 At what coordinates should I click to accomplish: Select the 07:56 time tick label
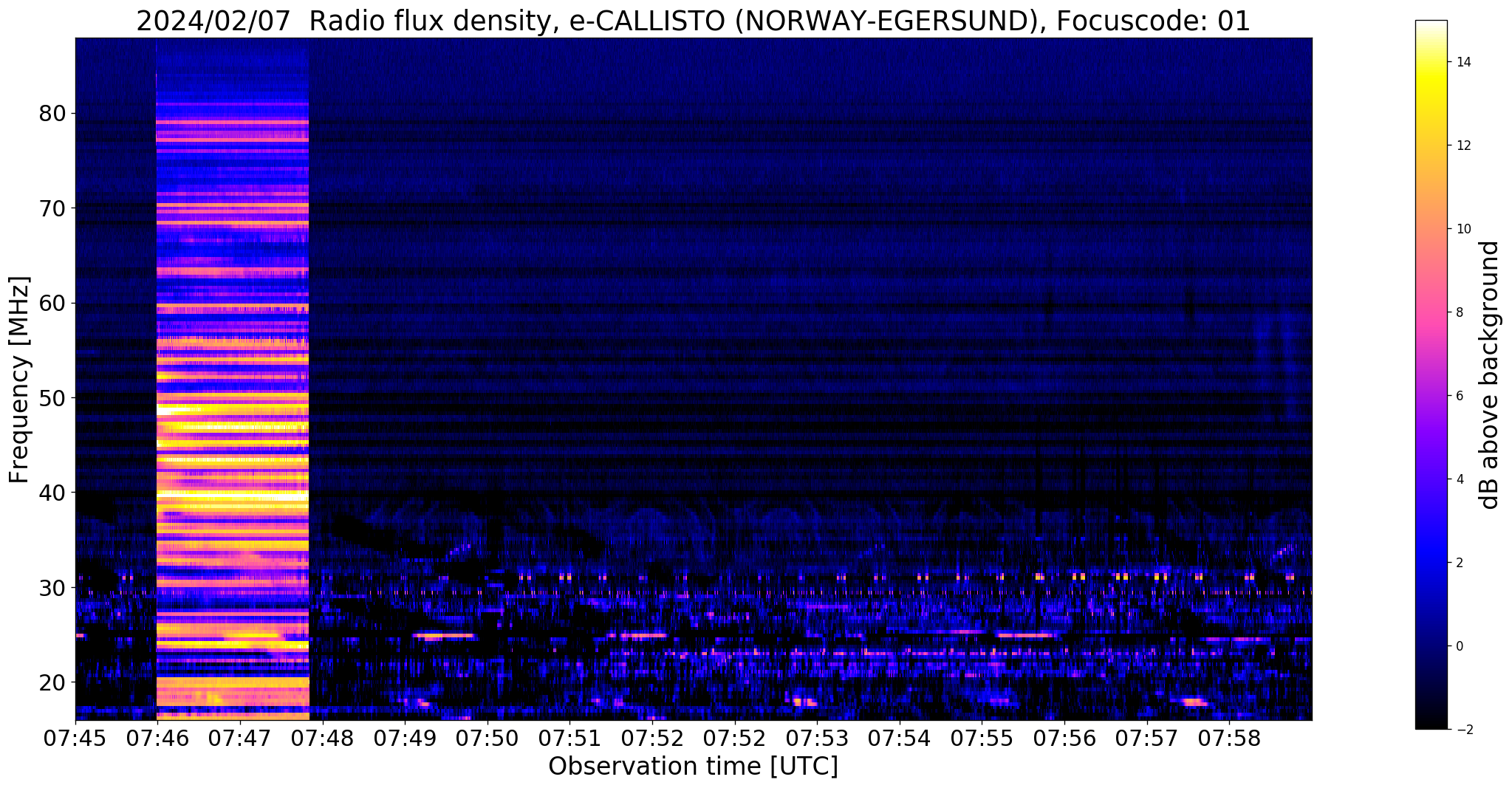[1065, 737]
